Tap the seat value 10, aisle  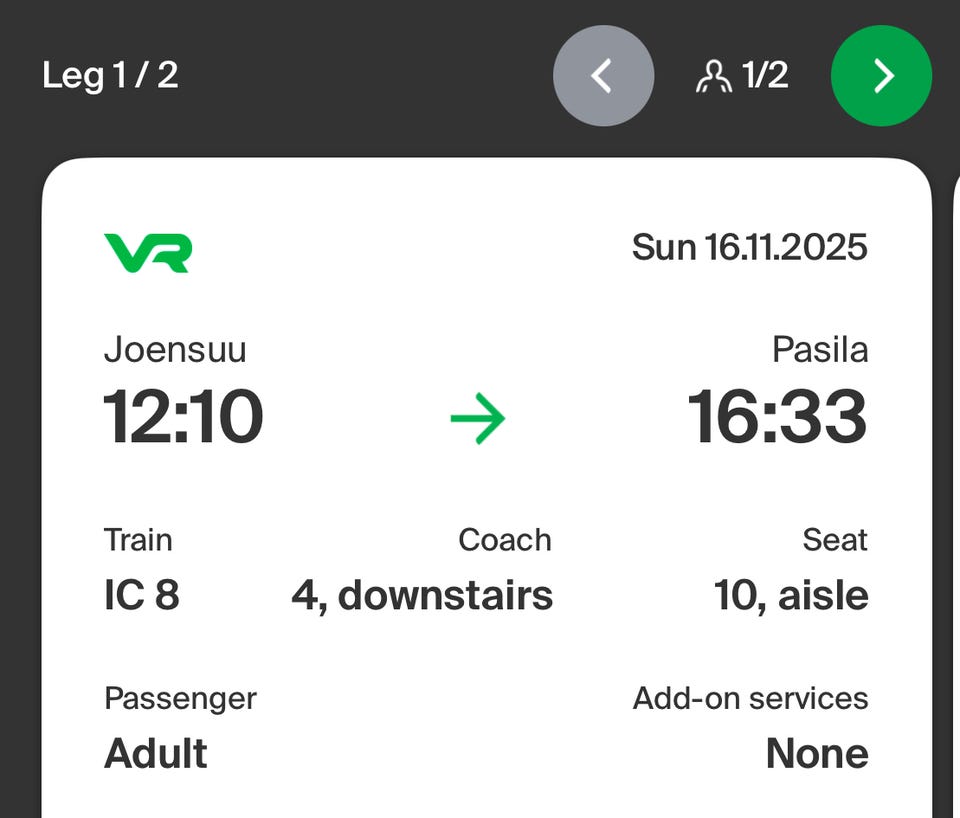pyautogui.click(x=790, y=595)
